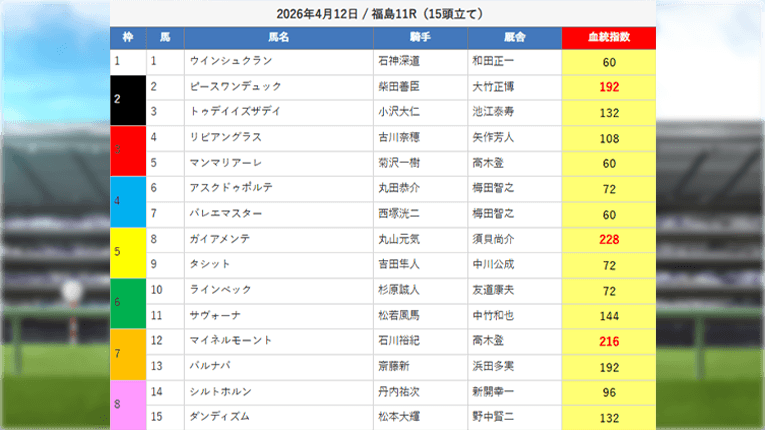Click jockey 丸田恭介

pyautogui.click(x=399, y=188)
